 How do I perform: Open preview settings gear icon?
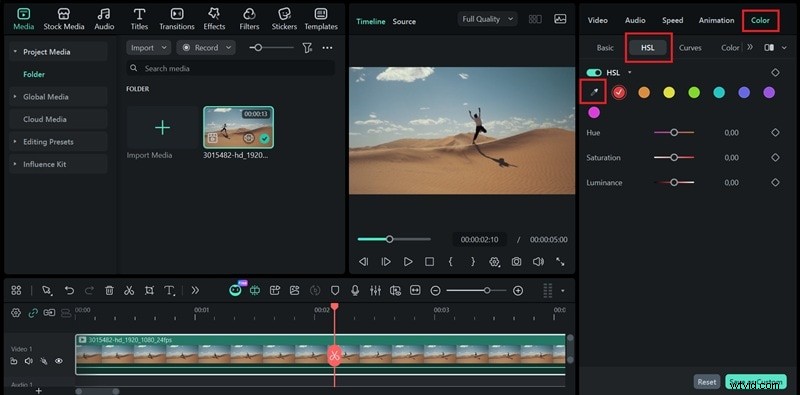[x=494, y=262]
